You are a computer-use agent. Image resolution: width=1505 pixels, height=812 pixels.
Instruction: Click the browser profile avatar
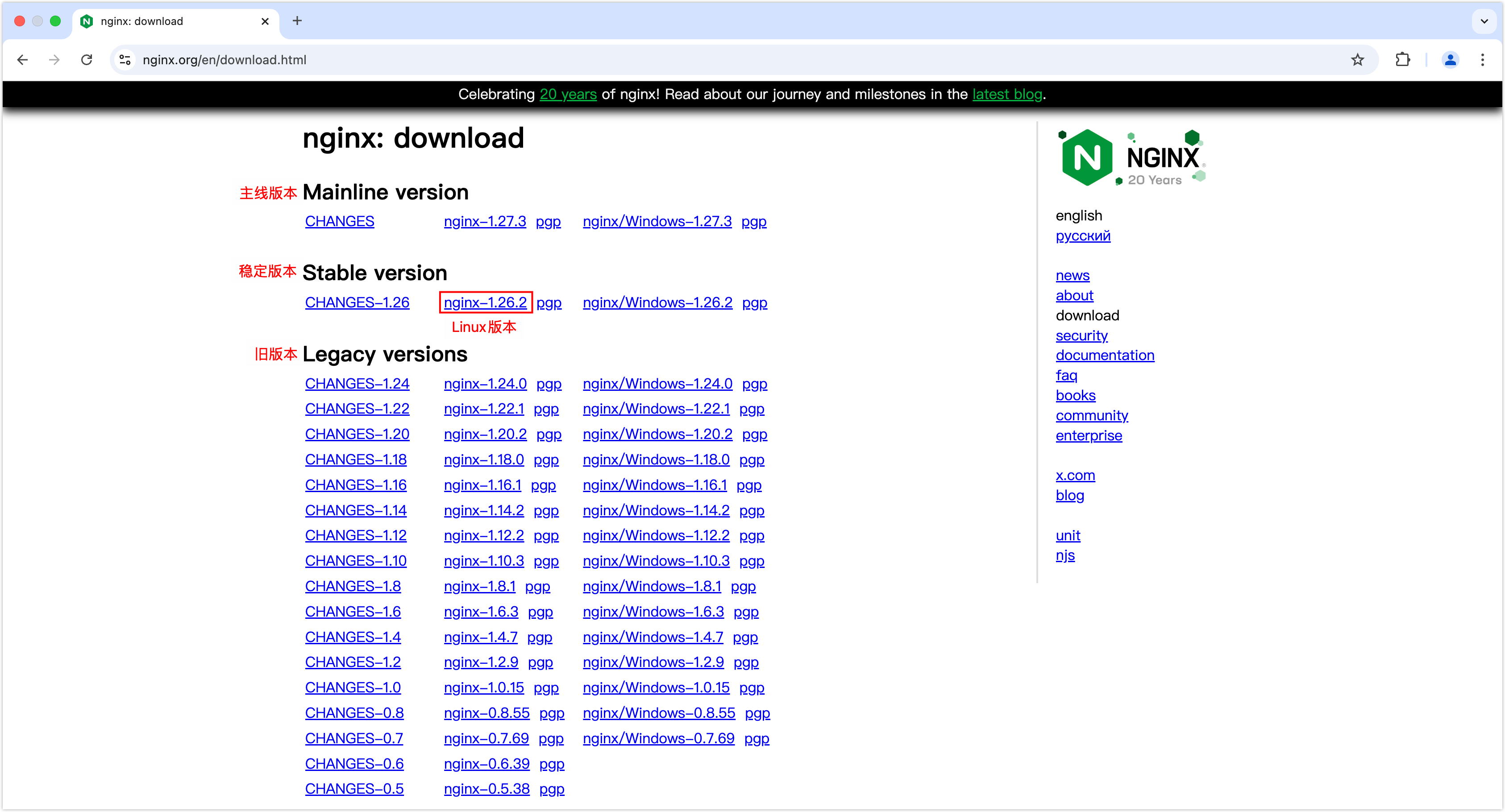[x=1451, y=60]
